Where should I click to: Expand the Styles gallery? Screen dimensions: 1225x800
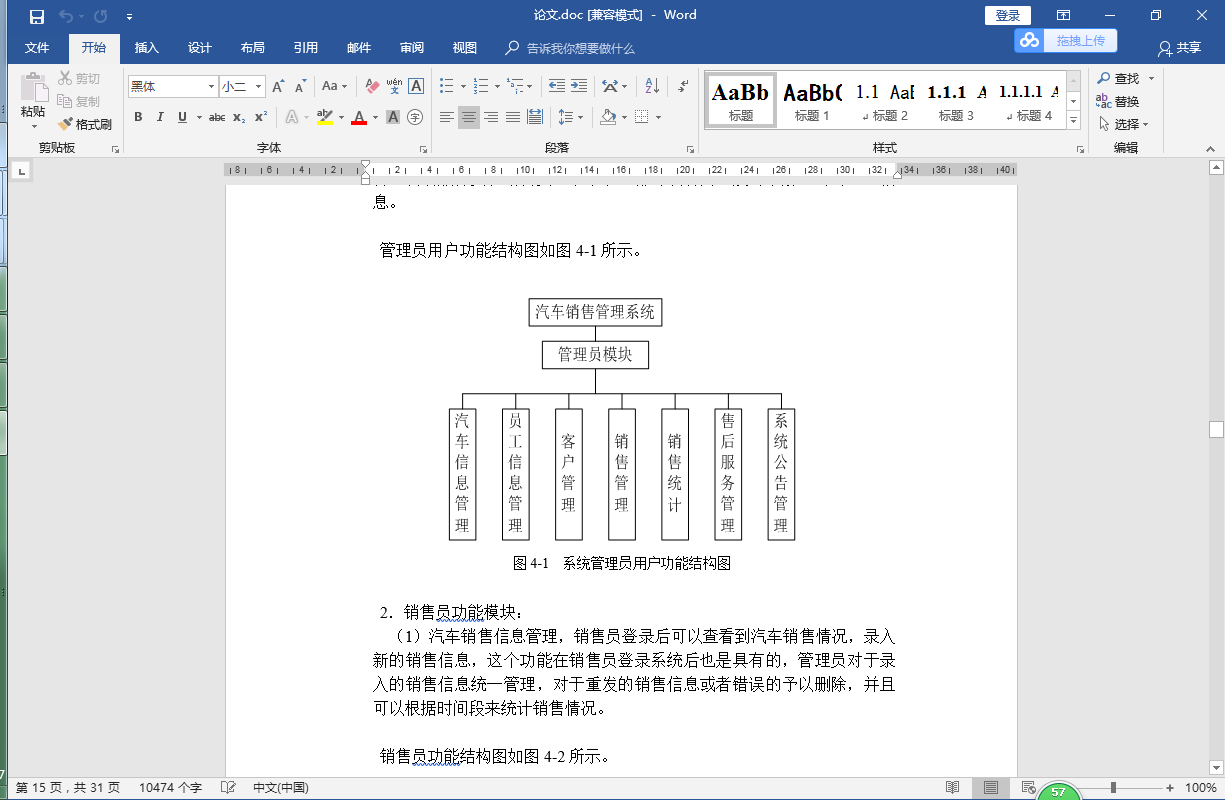(x=1074, y=121)
